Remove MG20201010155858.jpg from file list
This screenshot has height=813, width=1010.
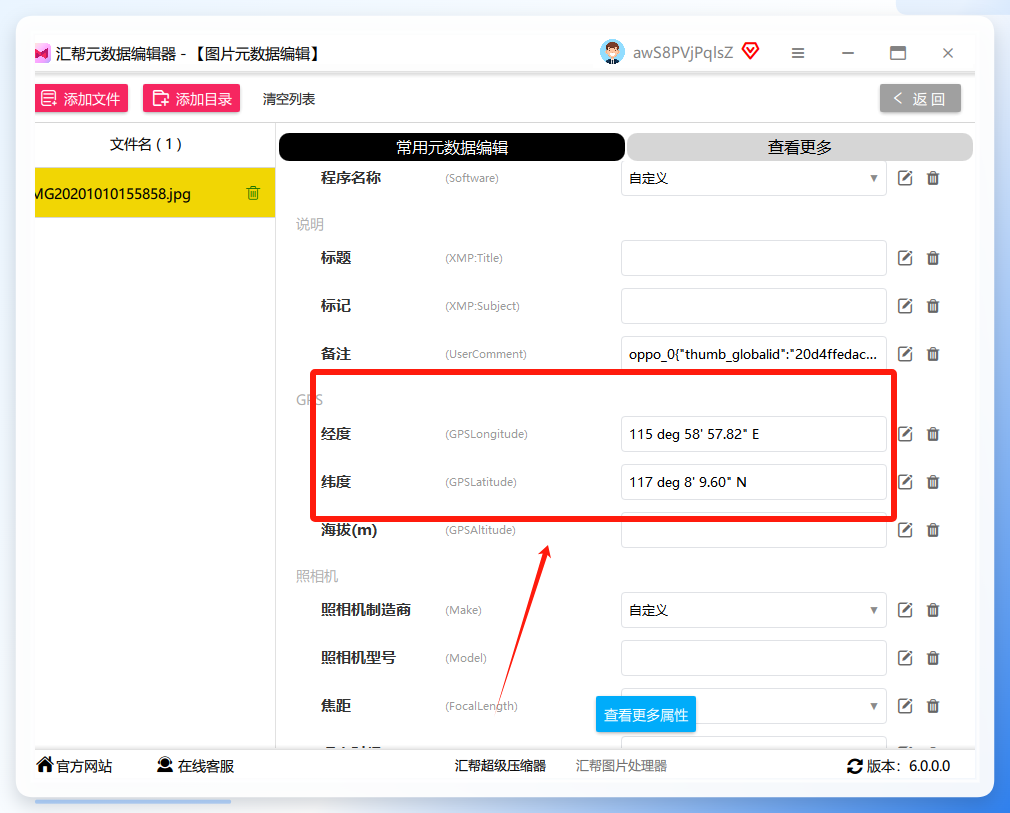pos(253,193)
